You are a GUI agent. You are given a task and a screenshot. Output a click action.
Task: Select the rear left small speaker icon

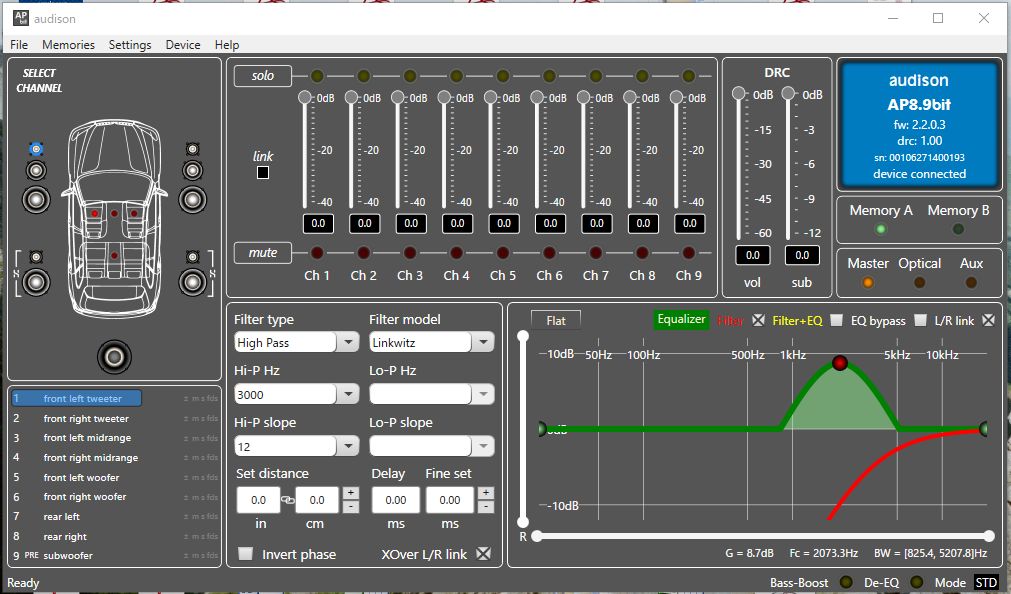[x=36, y=257]
